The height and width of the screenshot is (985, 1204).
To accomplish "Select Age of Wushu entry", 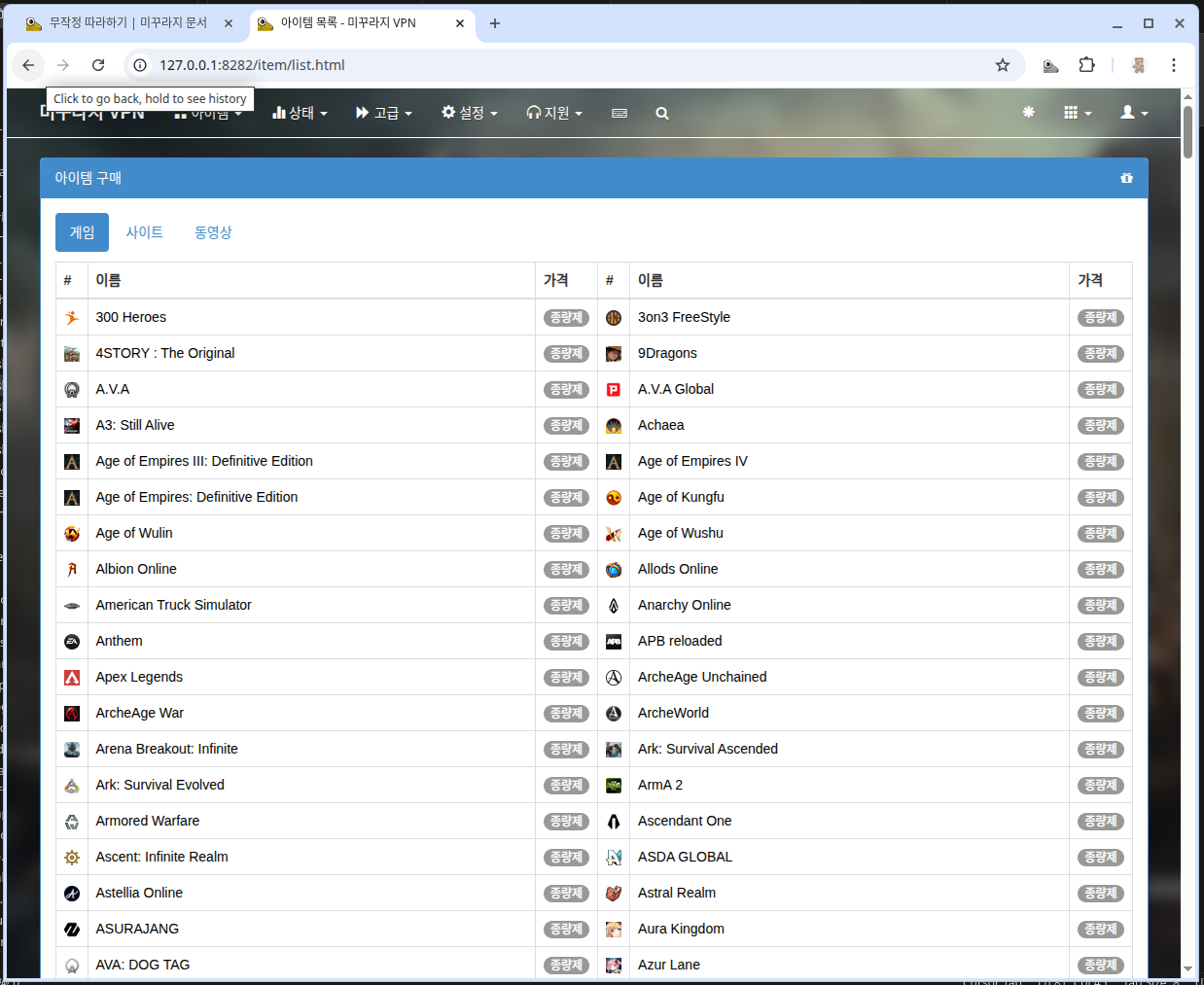I will 681,533.
